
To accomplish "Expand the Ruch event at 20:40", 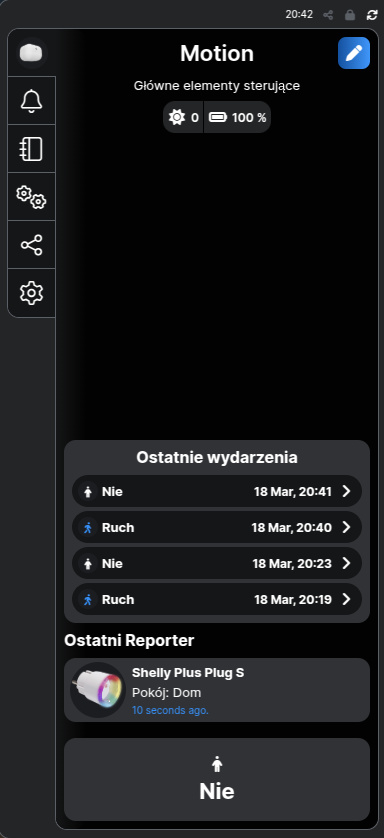I will tap(217, 527).
